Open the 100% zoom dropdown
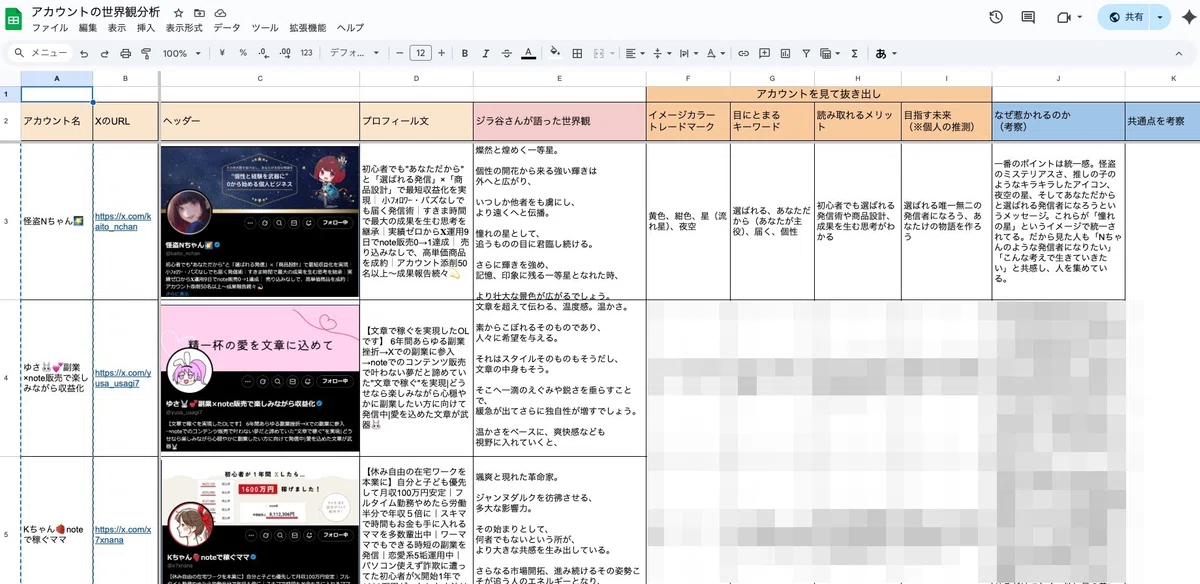This screenshot has width=1200, height=584. point(181,53)
